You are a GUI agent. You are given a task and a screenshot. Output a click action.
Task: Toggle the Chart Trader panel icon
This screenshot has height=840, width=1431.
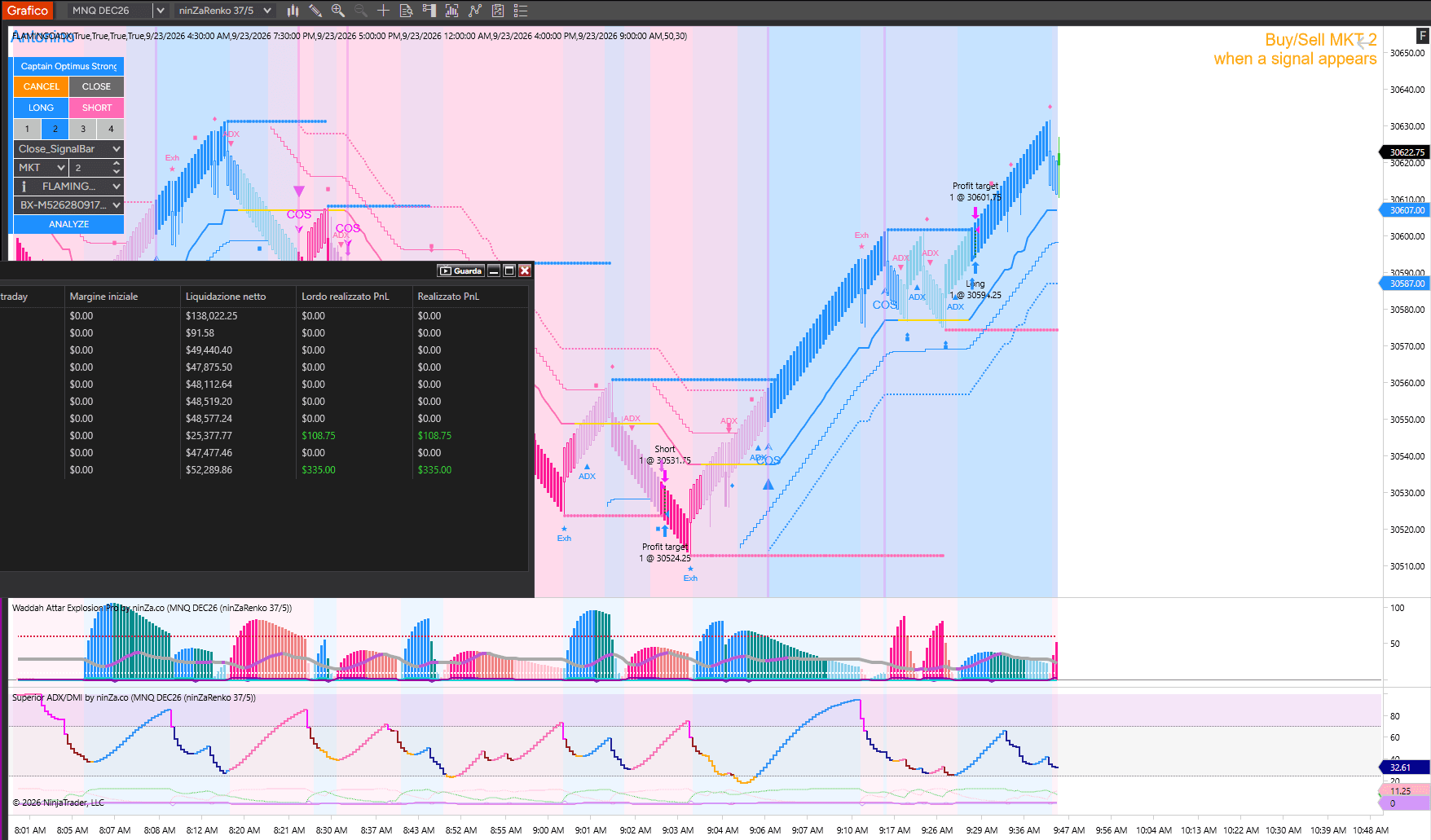[x=429, y=11]
